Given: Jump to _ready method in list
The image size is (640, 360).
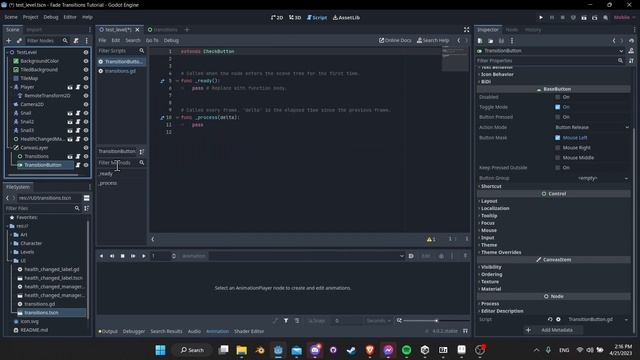Looking at the screenshot, I should click(x=106, y=174).
